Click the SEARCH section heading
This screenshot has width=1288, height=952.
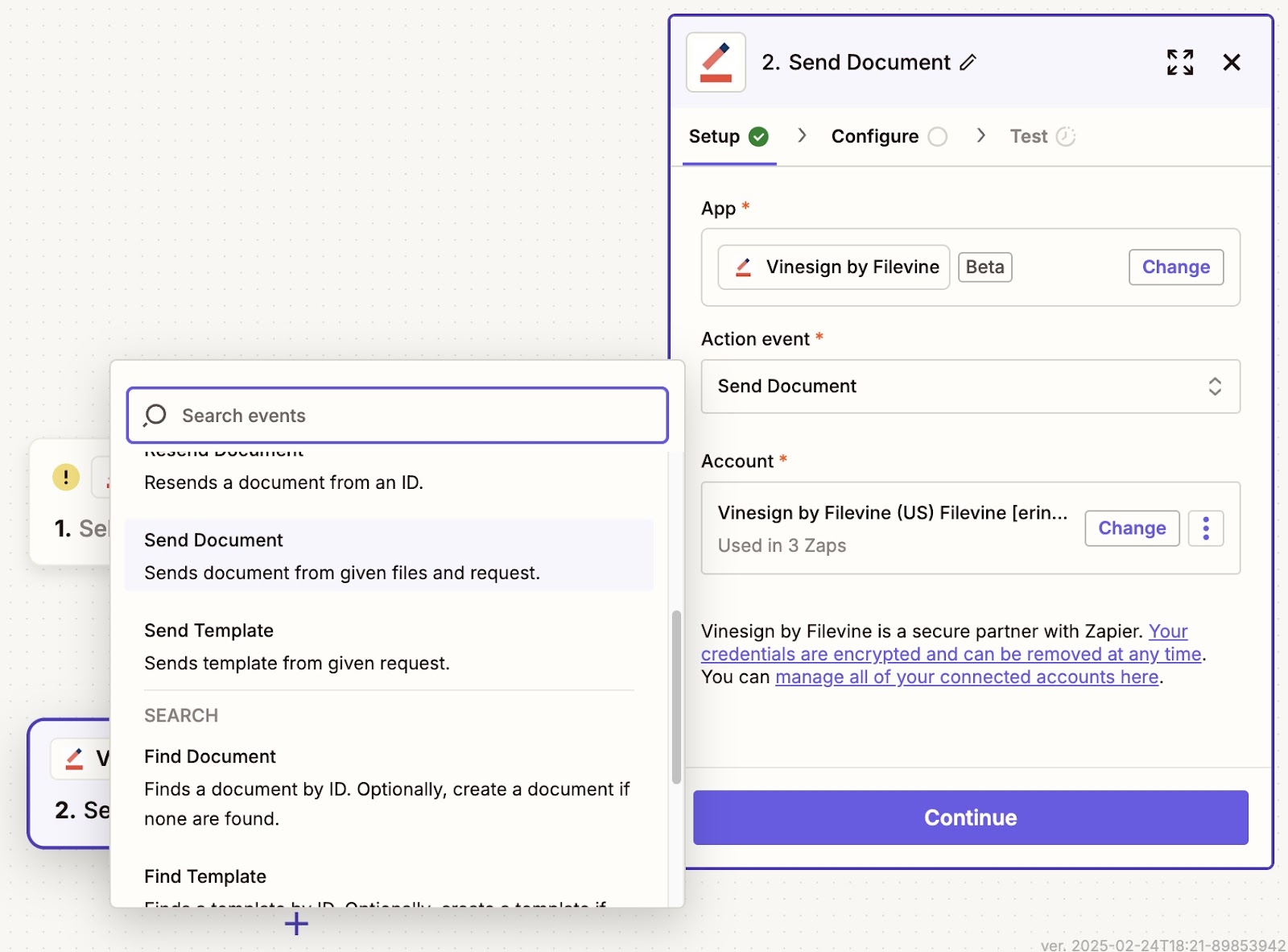[181, 715]
